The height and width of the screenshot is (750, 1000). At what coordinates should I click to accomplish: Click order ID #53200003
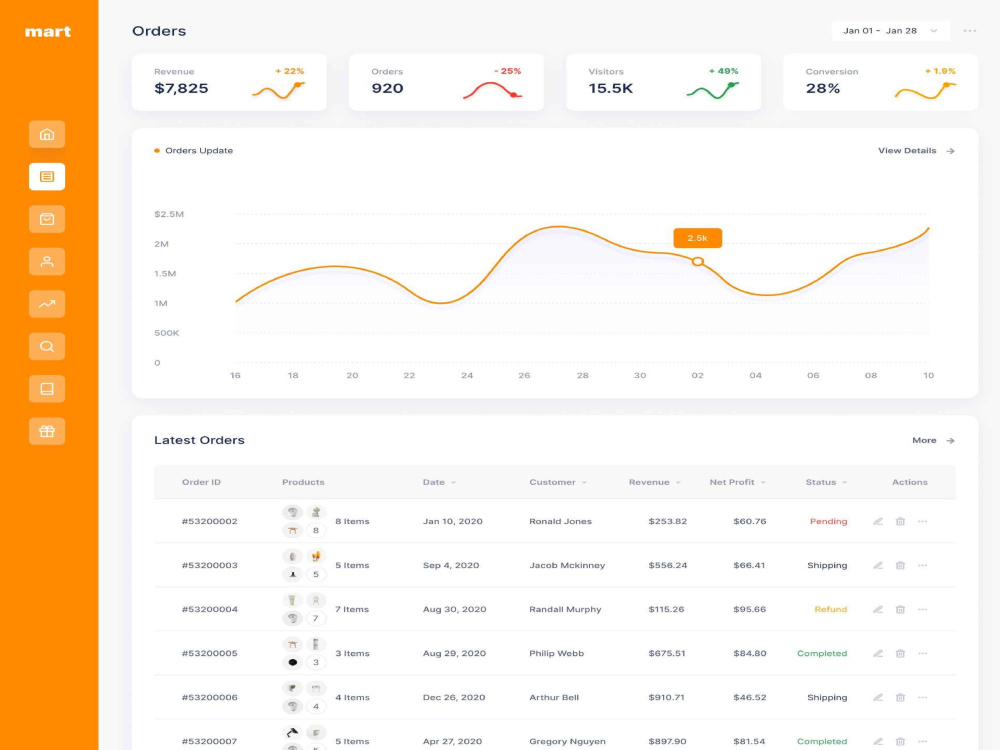[209, 565]
